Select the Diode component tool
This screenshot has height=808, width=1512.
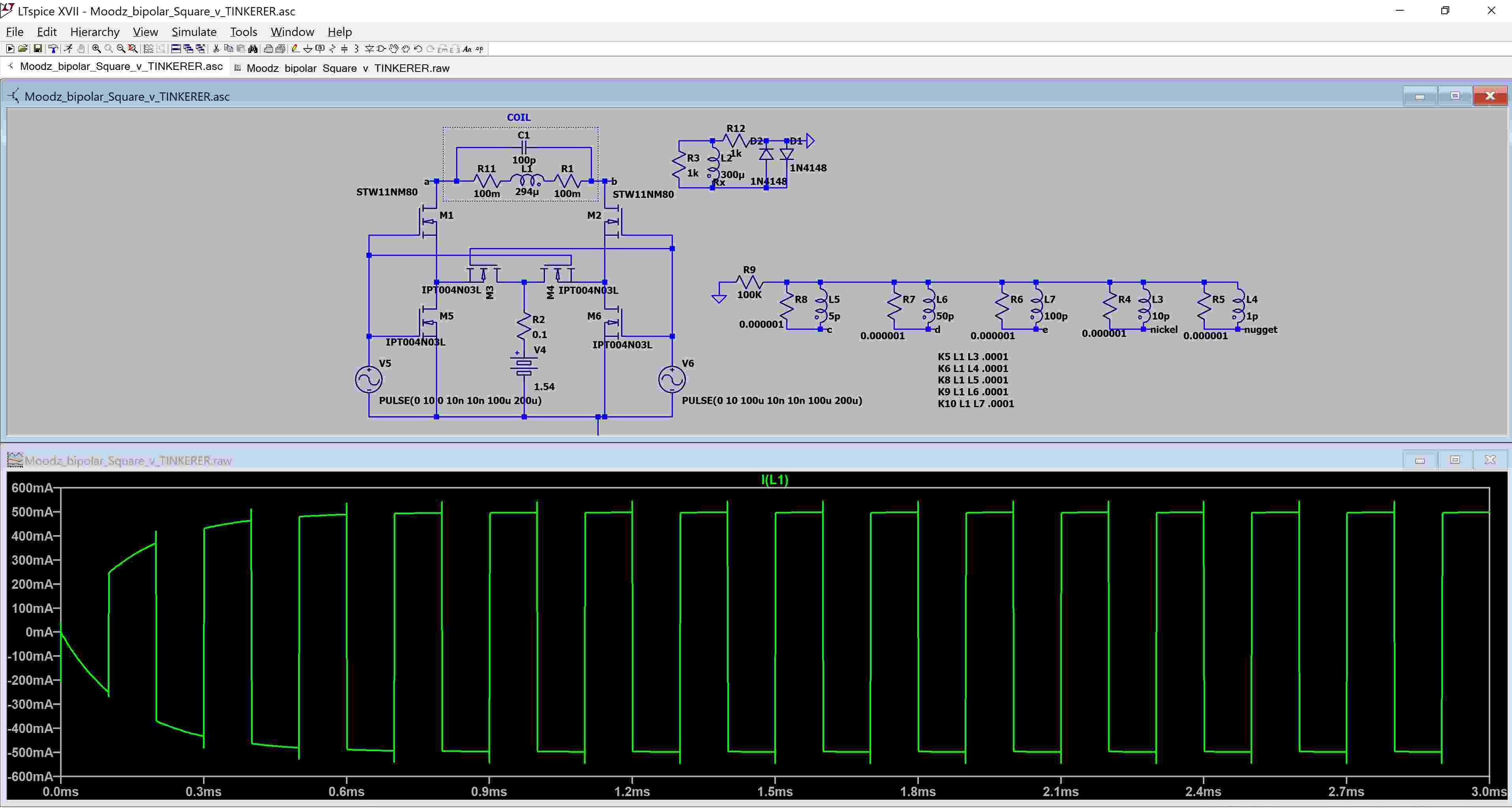pos(369,49)
